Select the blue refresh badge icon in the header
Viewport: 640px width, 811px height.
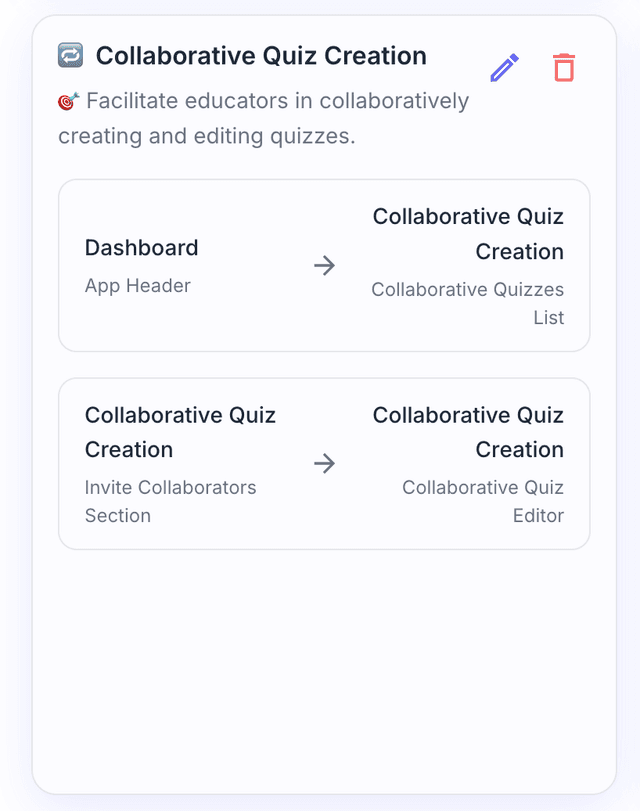68,57
